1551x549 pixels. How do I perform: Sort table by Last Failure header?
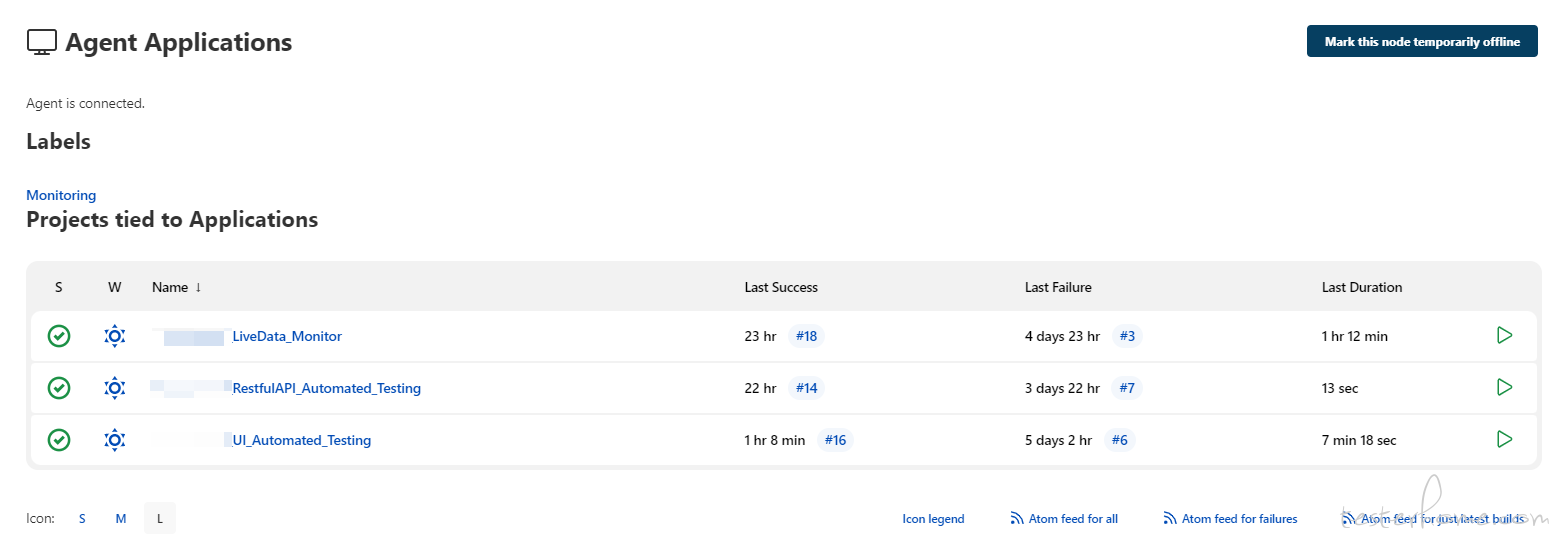pyautogui.click(x=1058, y=287)
